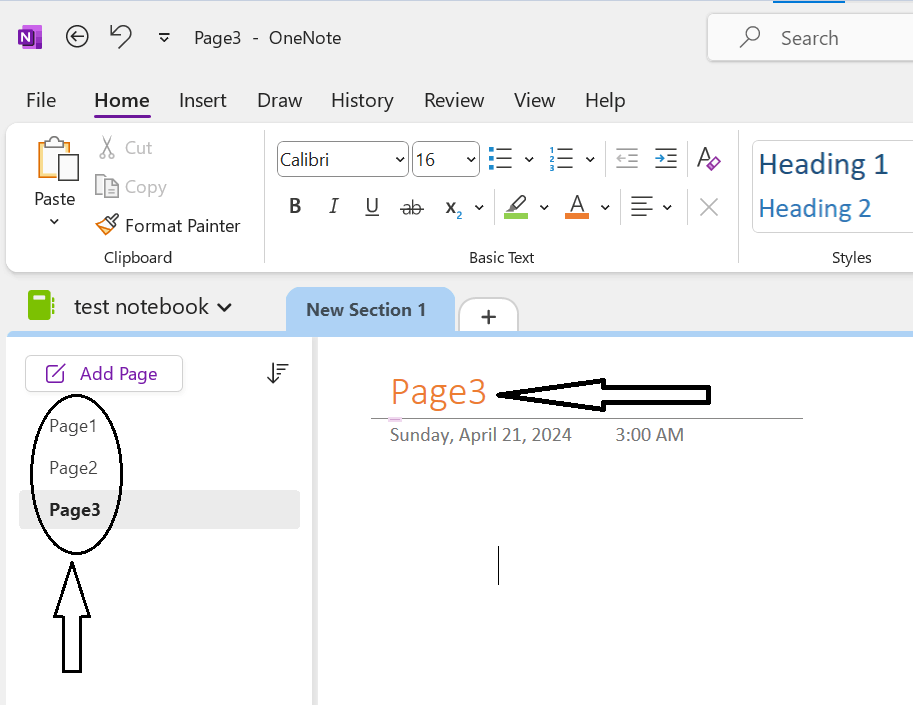This screenshot has width=913, height=705.
Task: Click the Delete X icon
Action: click(x=709, y=207)
